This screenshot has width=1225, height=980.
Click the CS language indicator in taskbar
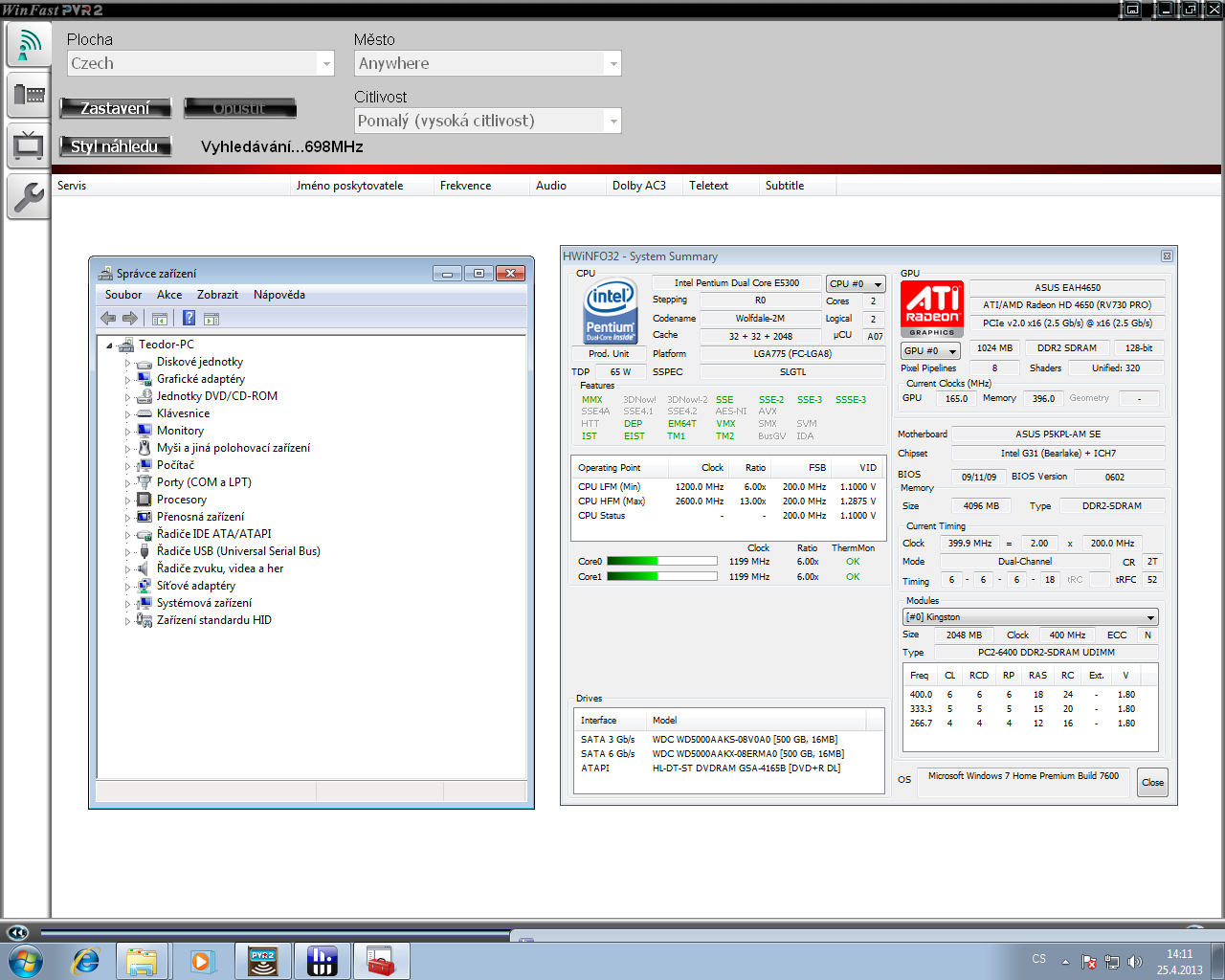pyautogui.click(x=1039, y=959)
